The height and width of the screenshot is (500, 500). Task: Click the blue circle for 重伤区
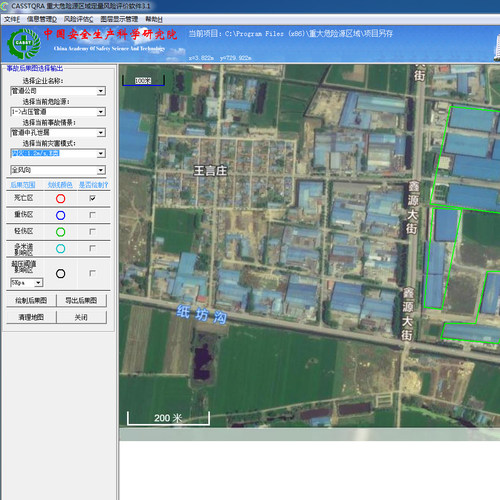pyautogui.click(x=60, y=215)
